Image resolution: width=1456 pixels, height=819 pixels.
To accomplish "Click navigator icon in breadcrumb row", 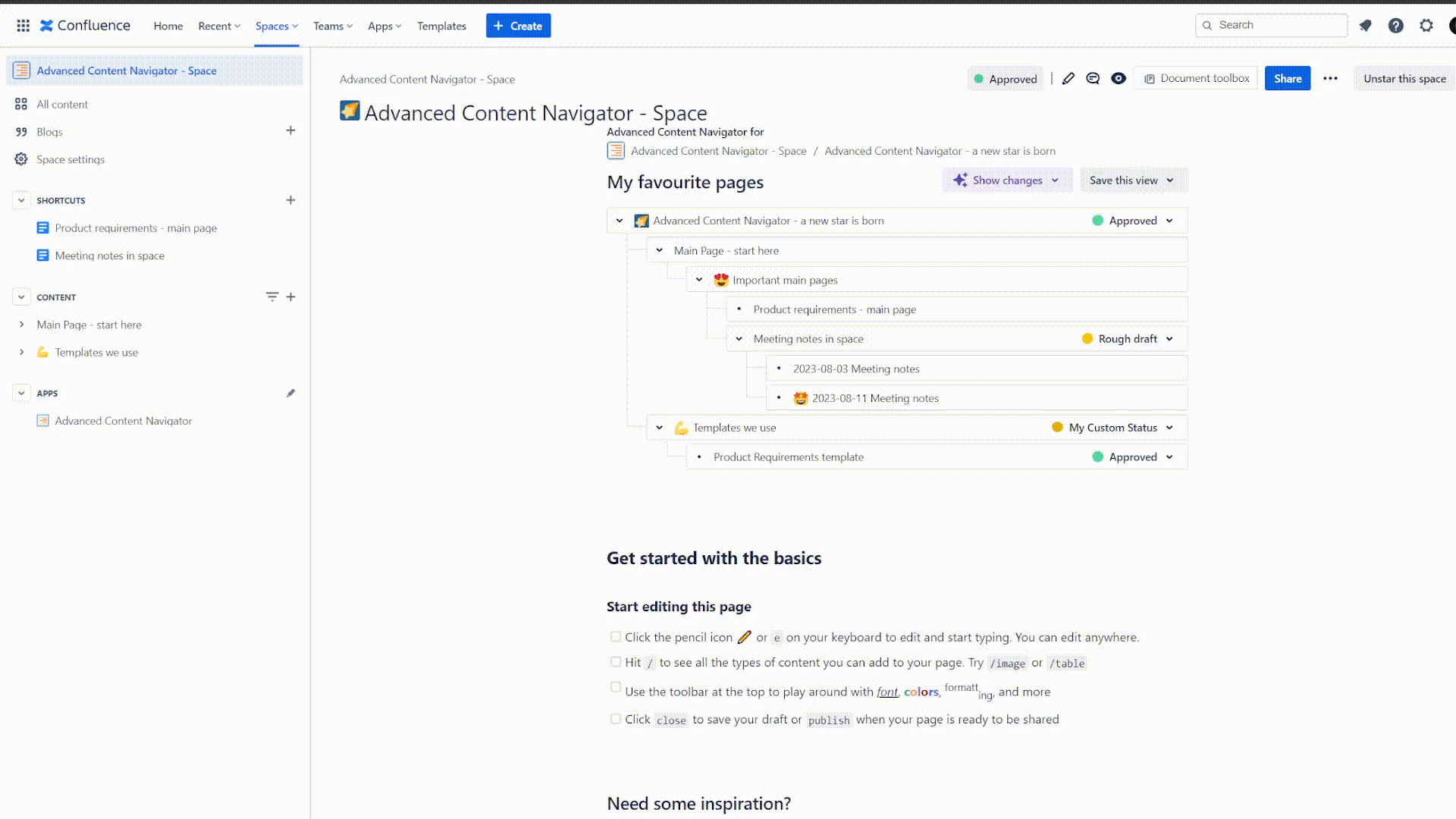I will click(616, 151).
